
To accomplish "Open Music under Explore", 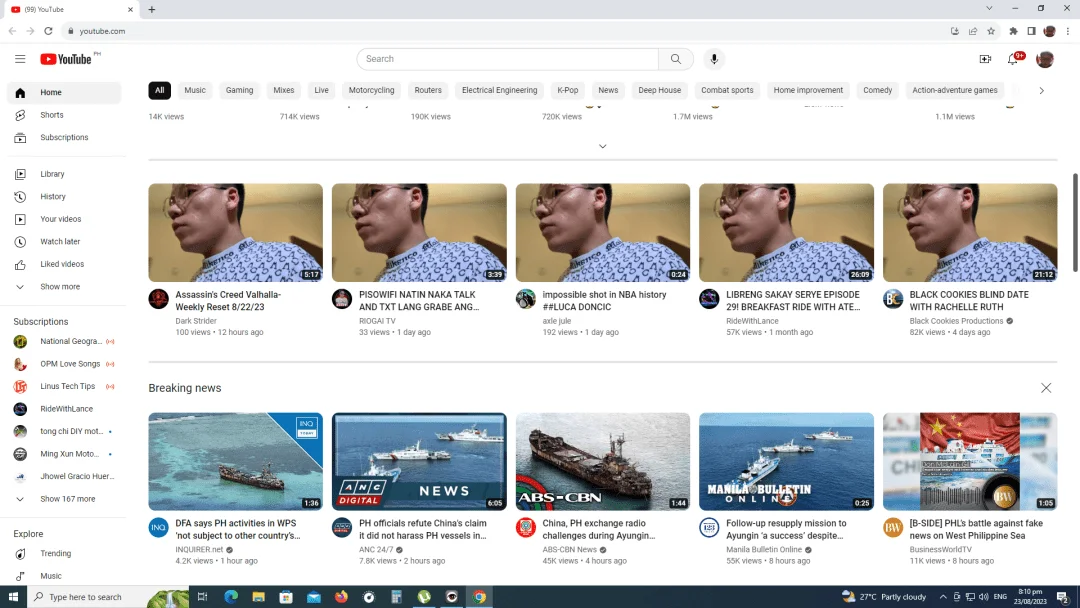I will [64, 576].
